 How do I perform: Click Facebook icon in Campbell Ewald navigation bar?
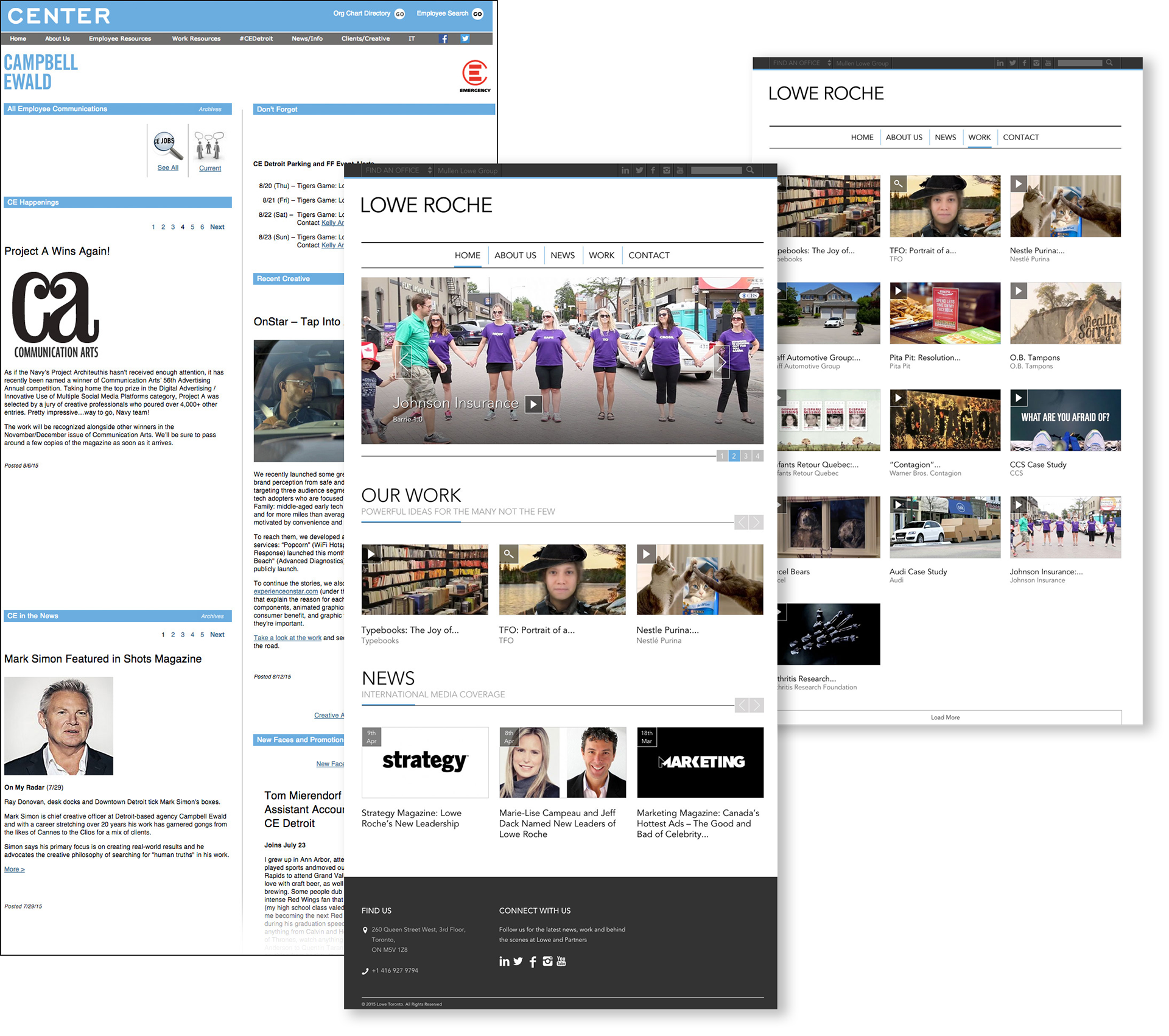(444, 38)
